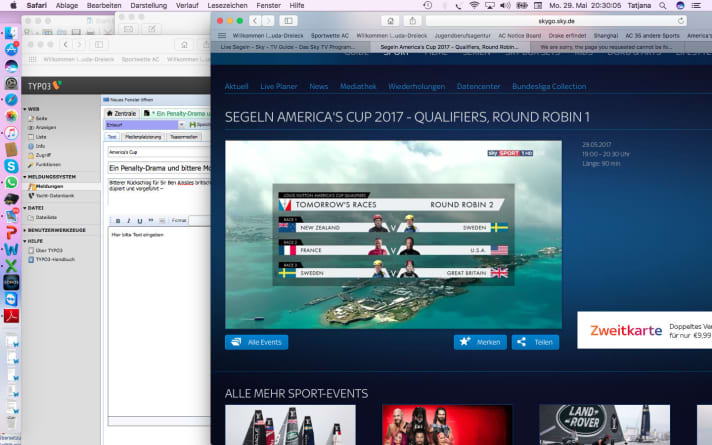Open the wrestling event thumbnail

(447, 425)
